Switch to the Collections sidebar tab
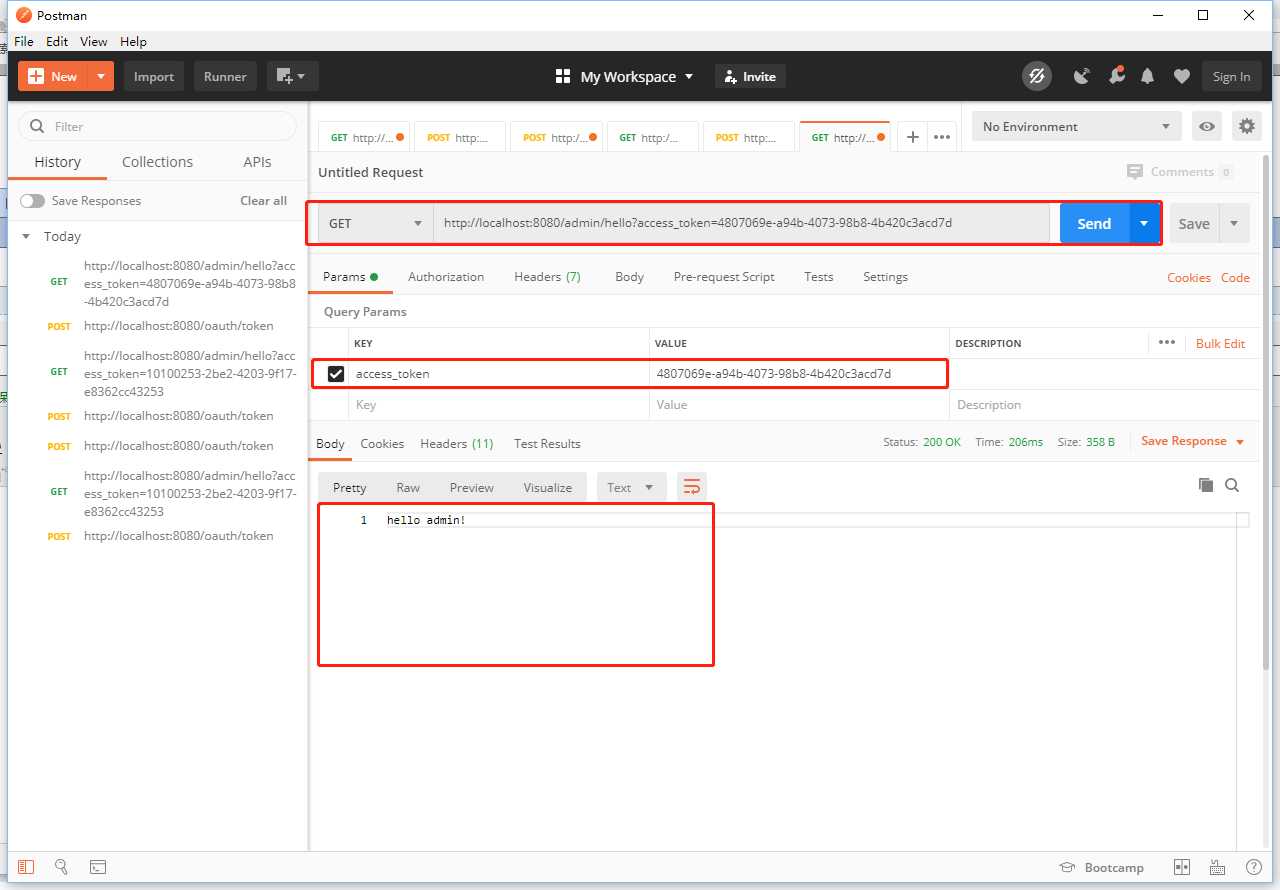 click(157, 162)
